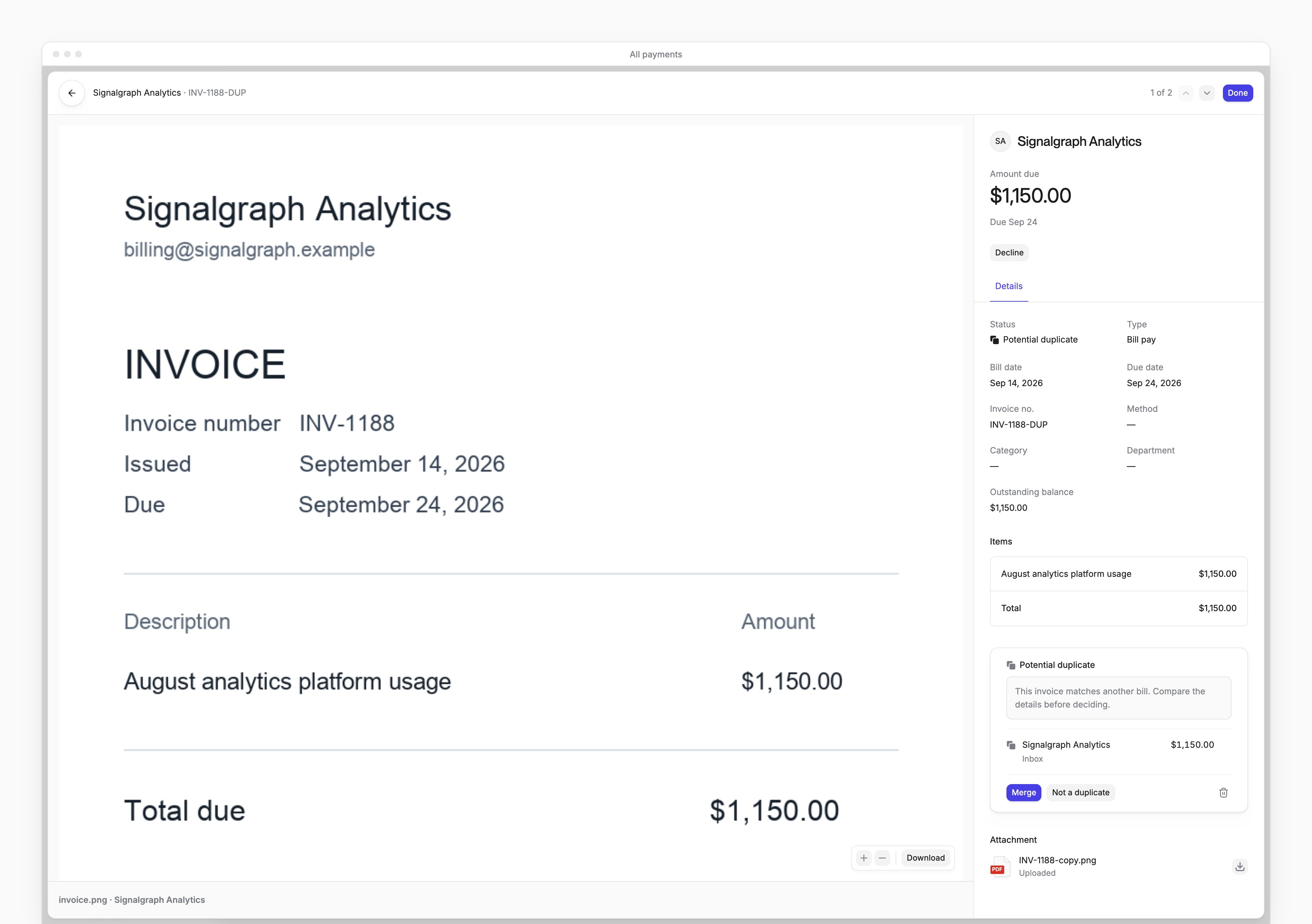Zoom in on invoice with plus icon
1312x924 pixels.
point(864,858)
